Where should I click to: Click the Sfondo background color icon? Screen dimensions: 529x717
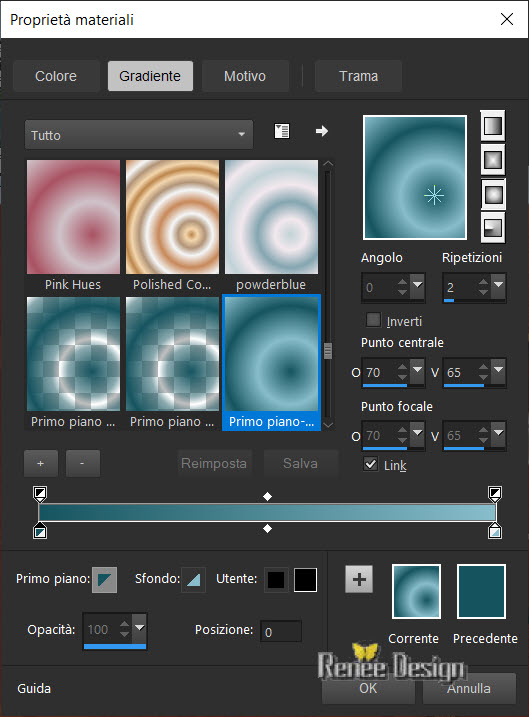[x=193, y=580]
